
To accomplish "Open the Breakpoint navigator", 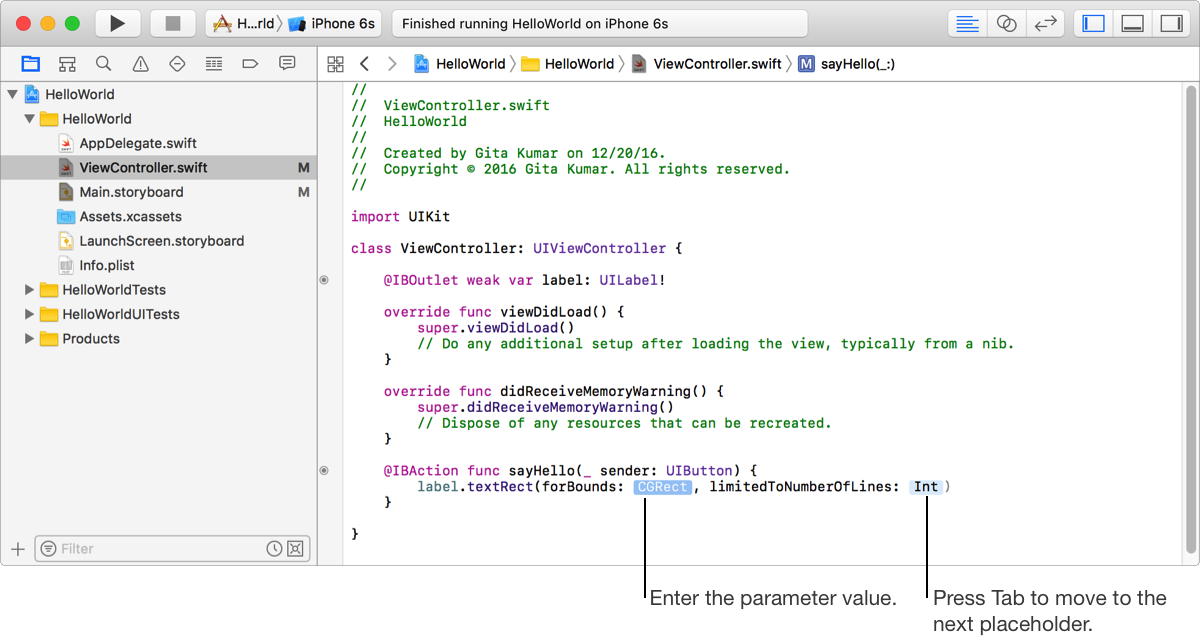I will (250, 63).
